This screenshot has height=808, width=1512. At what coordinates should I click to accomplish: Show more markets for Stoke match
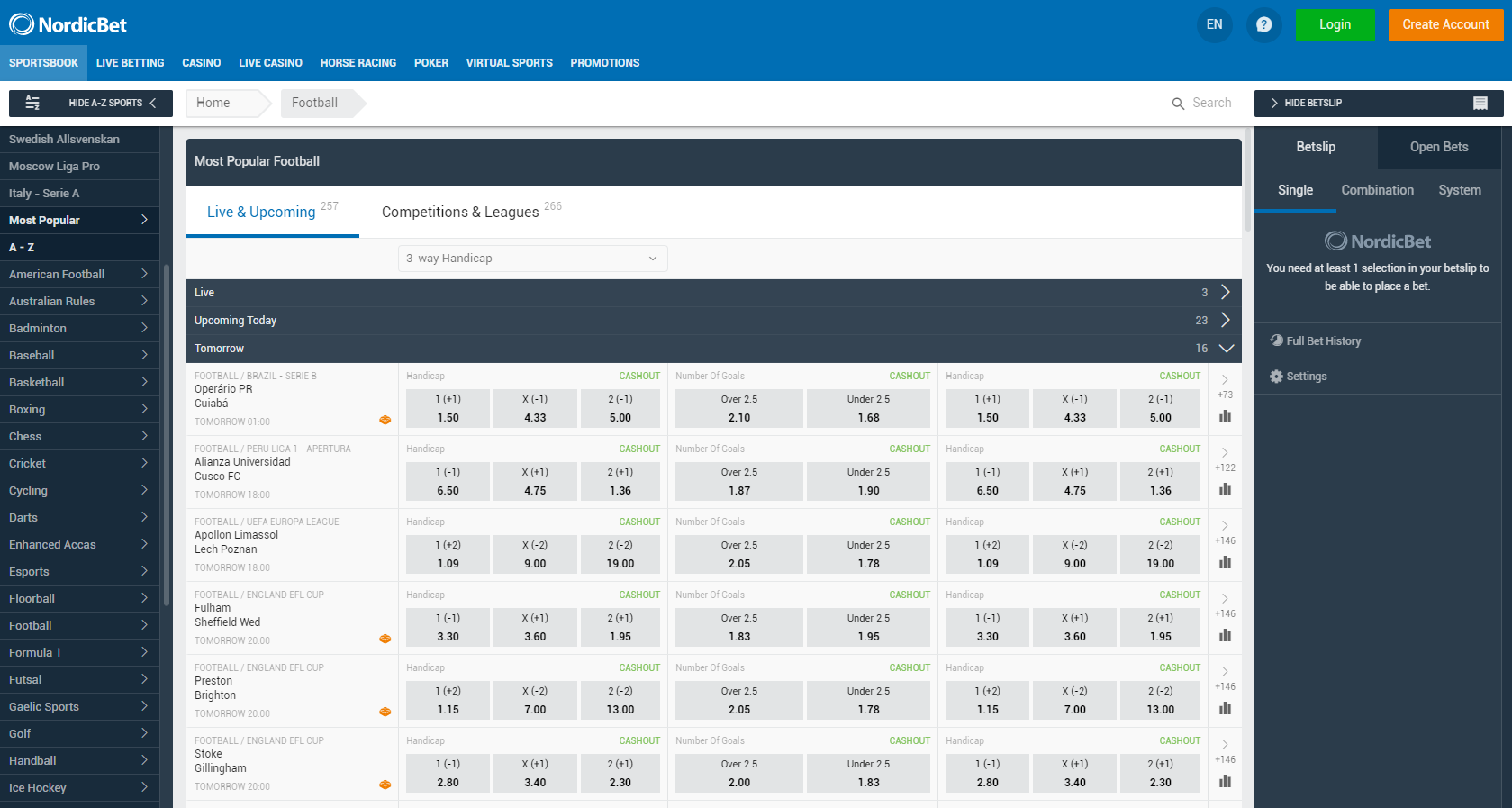tap(1225, 751)
